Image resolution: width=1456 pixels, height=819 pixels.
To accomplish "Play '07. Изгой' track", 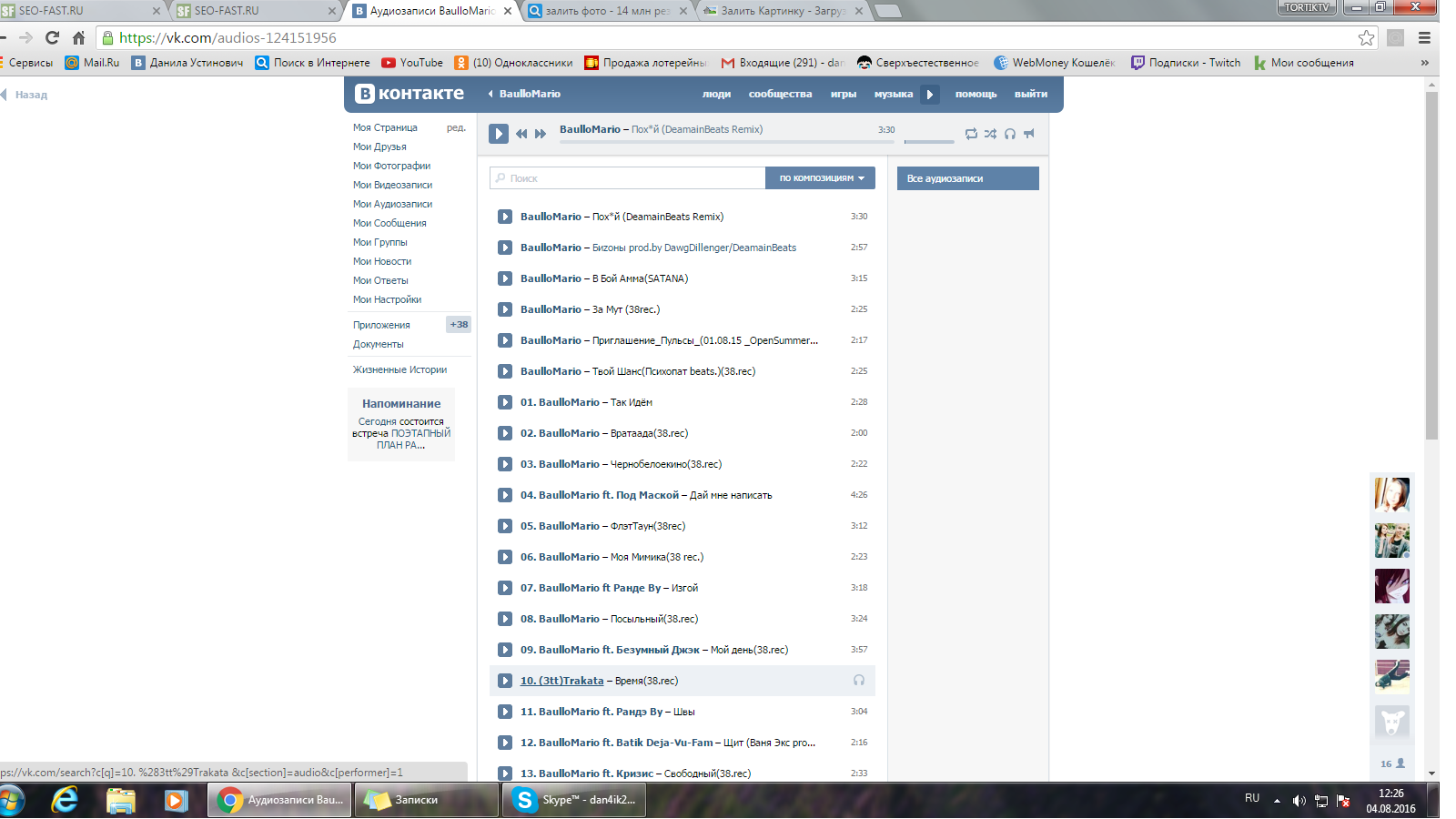I will [505, 588].
